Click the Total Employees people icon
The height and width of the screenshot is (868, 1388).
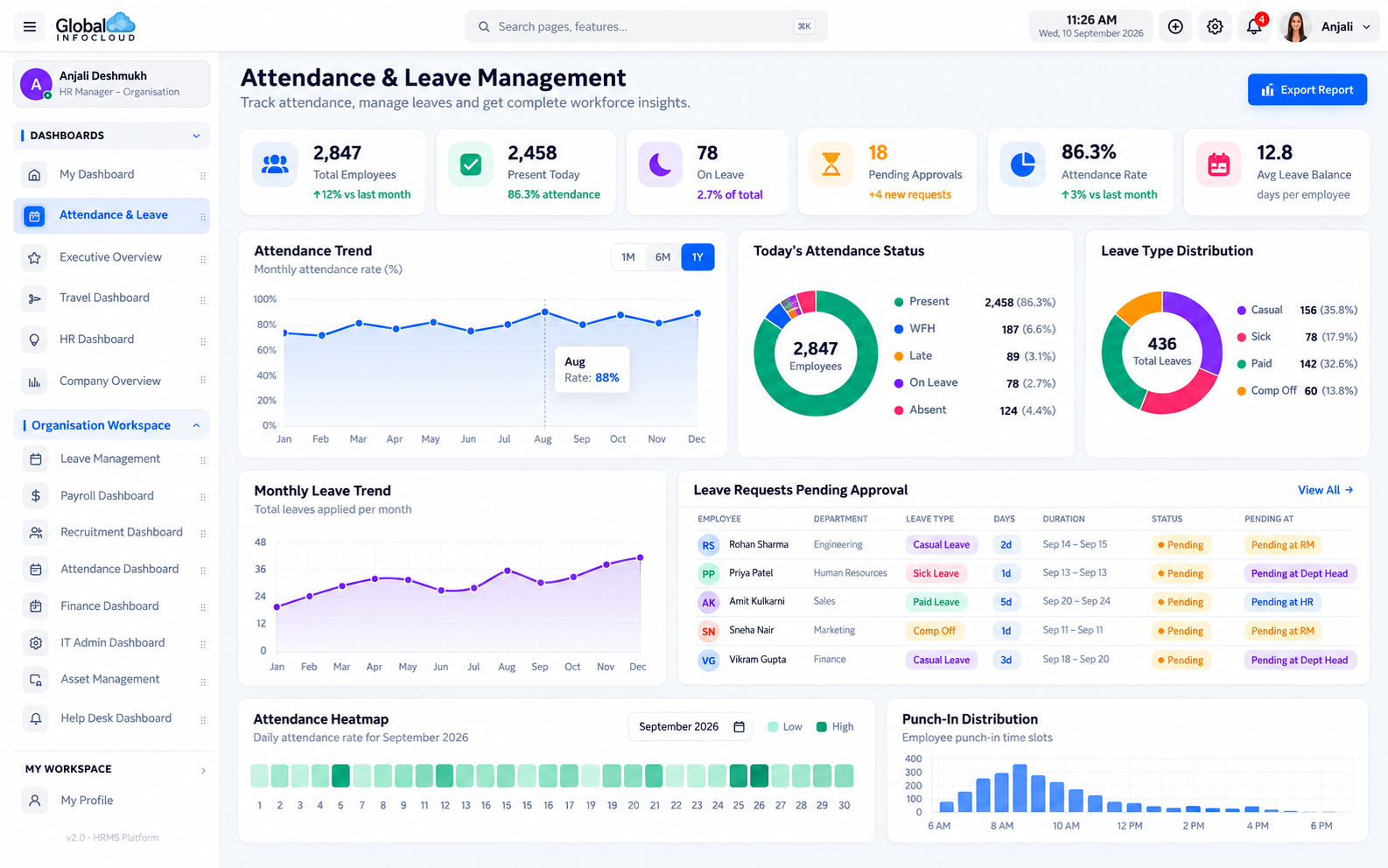pos(275,164)
